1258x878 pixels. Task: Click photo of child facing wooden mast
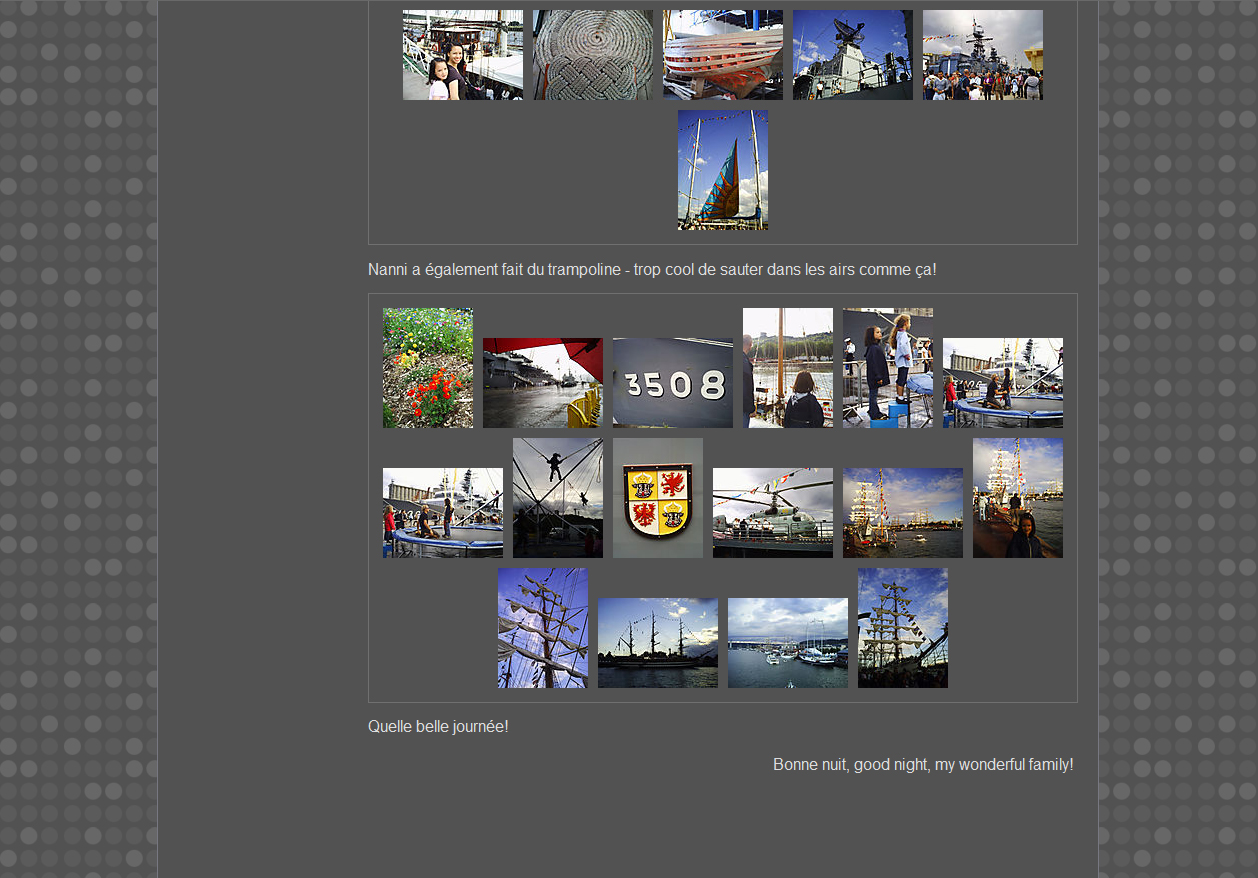(x=787, y=368)
